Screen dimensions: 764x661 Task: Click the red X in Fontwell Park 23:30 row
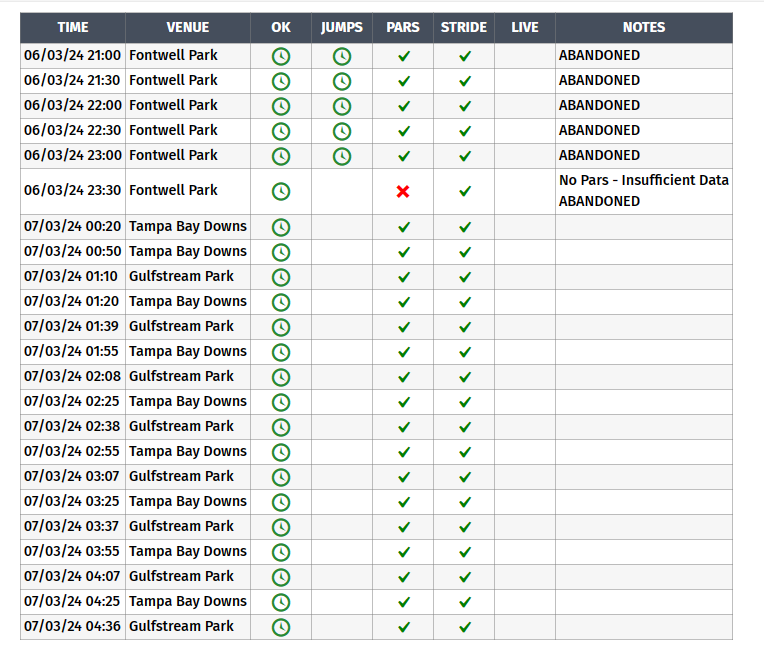(x=403, y=191)
